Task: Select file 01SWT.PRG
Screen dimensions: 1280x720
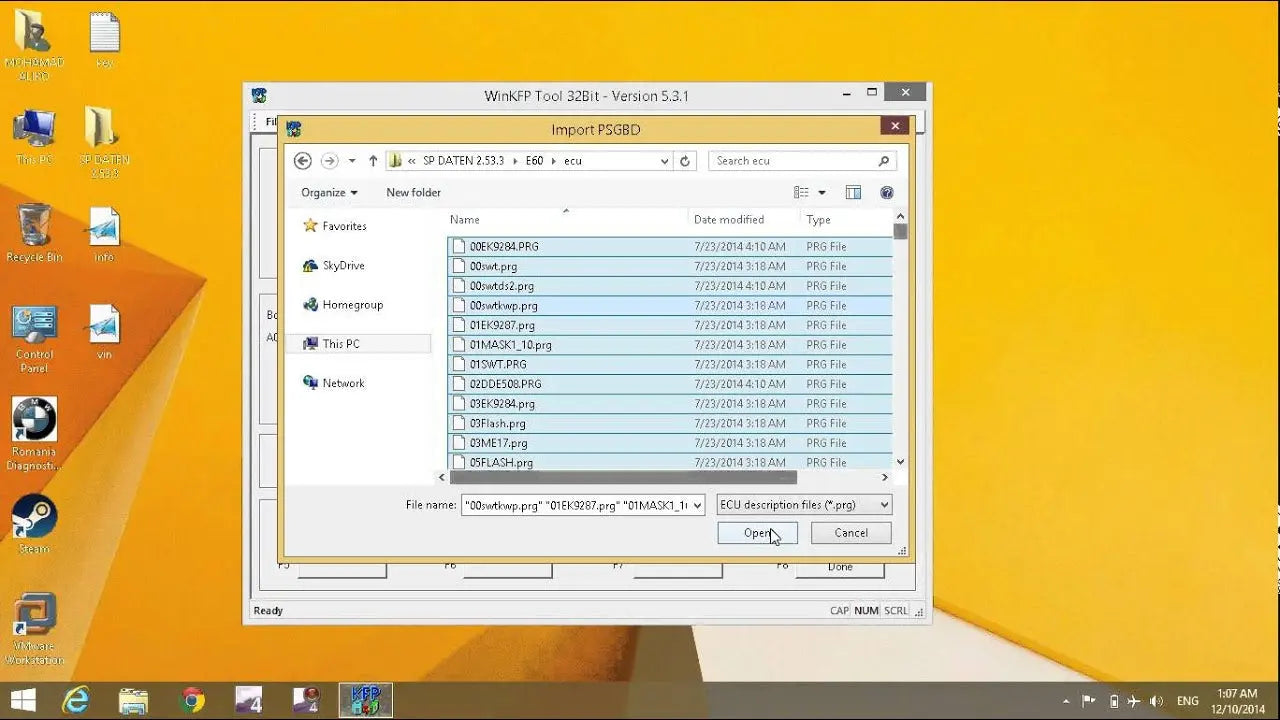Action: coord(670,364)
